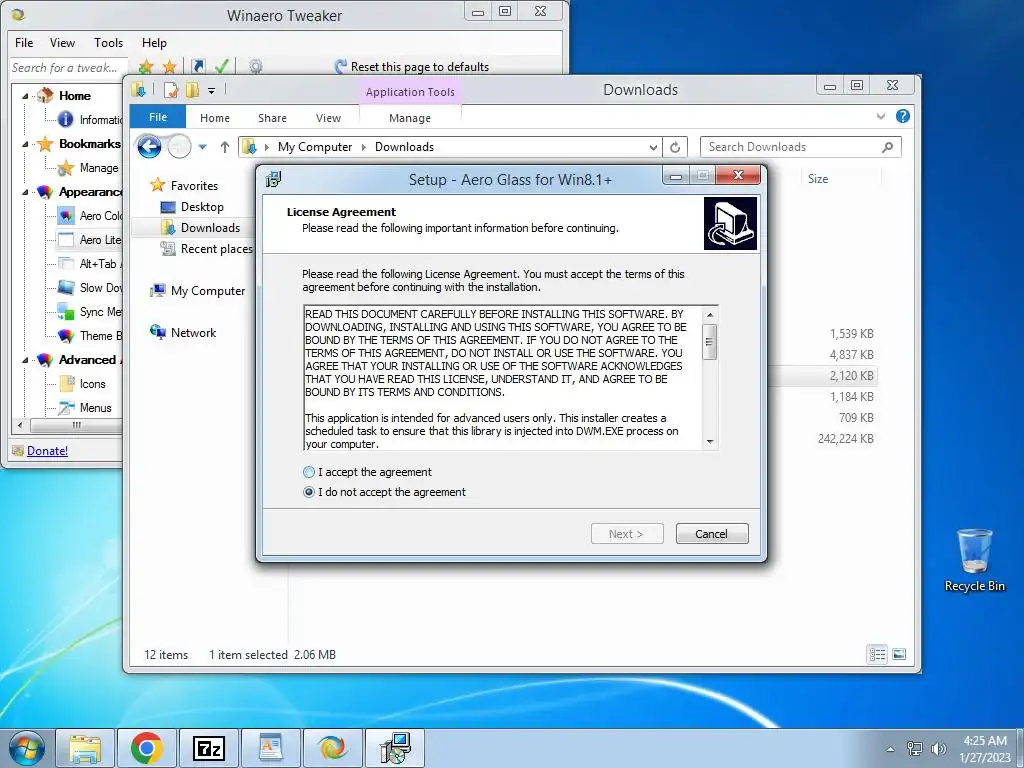Collapse the Advanced node in Winaero tree

25,360
